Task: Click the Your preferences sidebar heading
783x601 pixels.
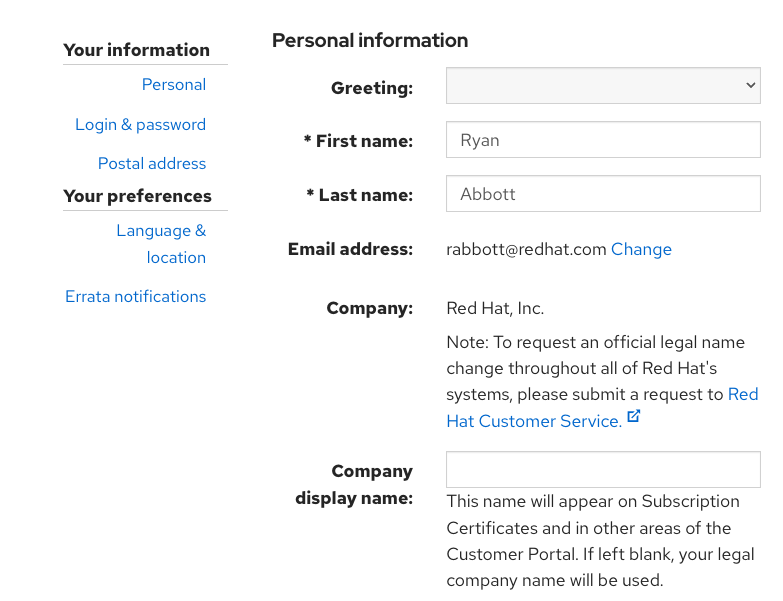Action: (x=137, y=196)
